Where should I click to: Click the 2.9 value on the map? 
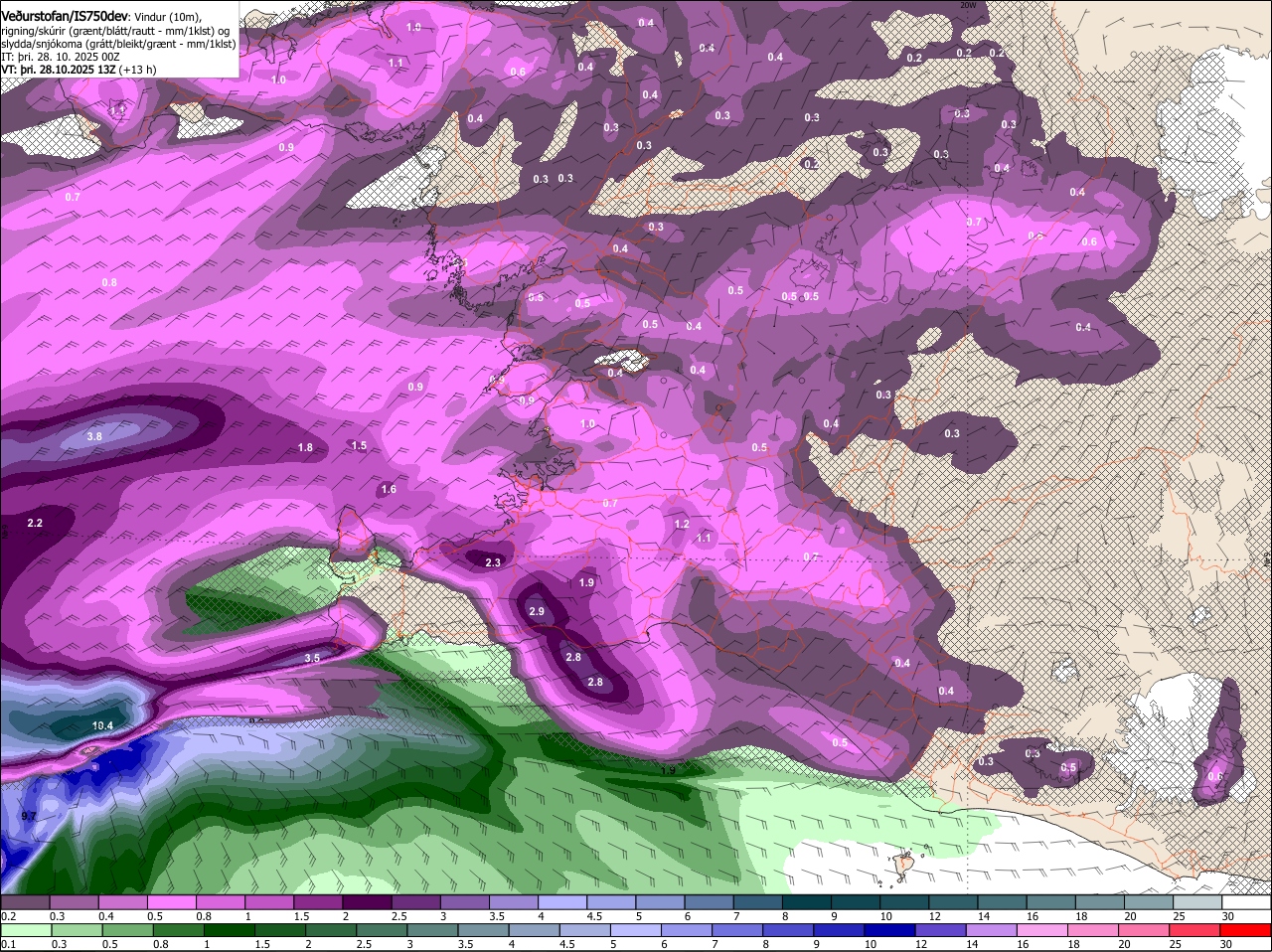point(537,611)
